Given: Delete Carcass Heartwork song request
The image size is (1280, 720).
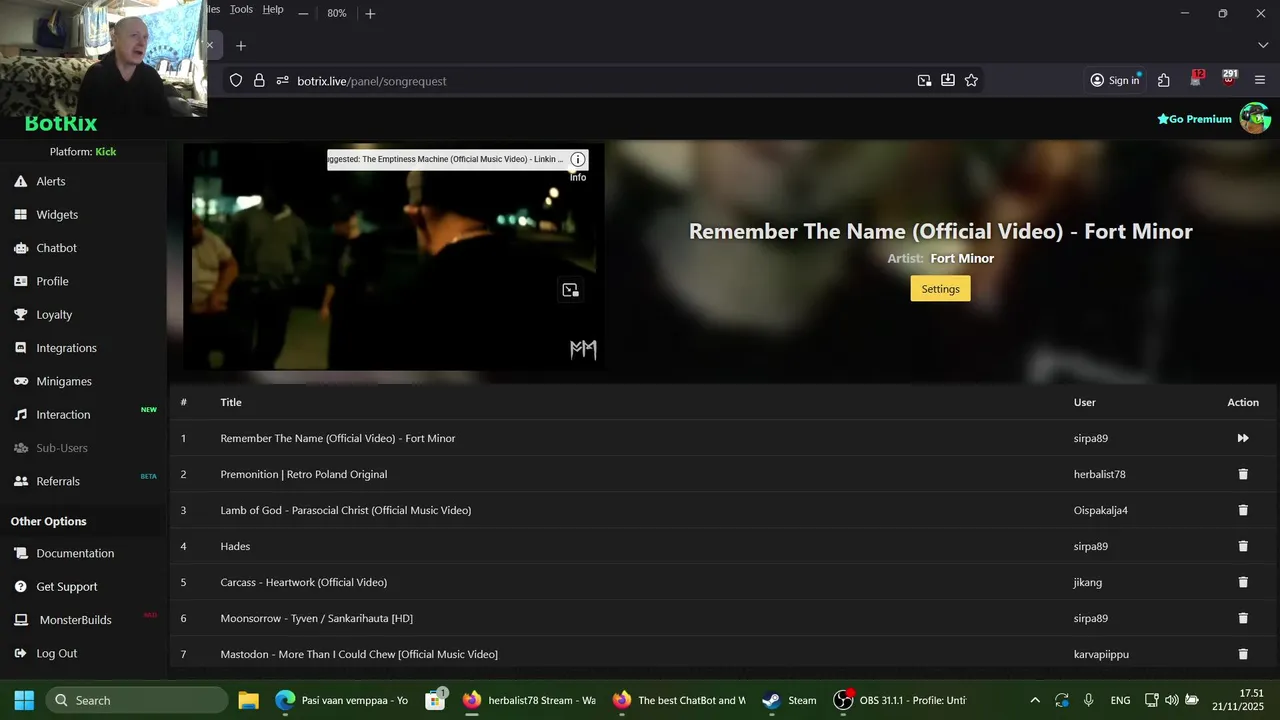Looking at the screenshot, I should click(x=1243, y=582).
